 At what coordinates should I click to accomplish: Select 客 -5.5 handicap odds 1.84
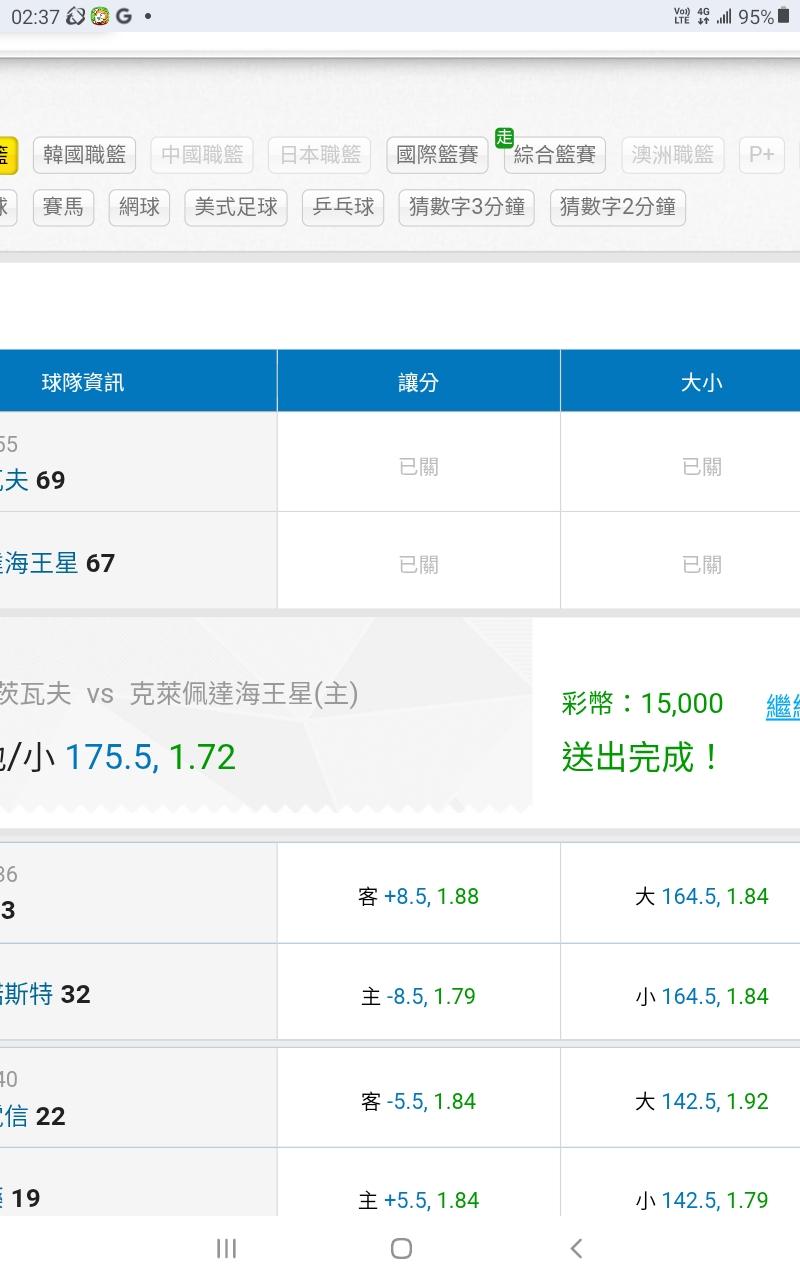tap(418, 1102)
